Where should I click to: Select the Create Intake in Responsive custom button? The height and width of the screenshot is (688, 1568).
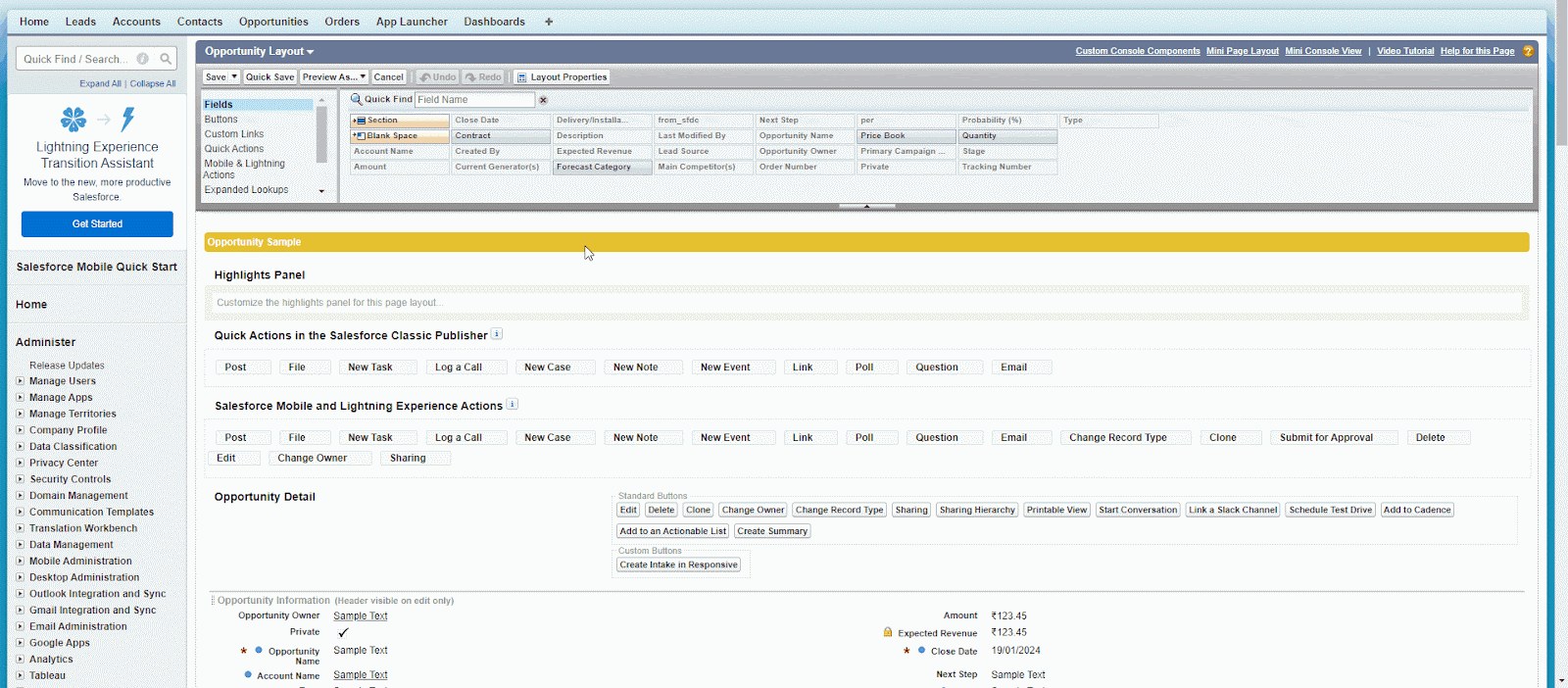[x=679, y=565]
